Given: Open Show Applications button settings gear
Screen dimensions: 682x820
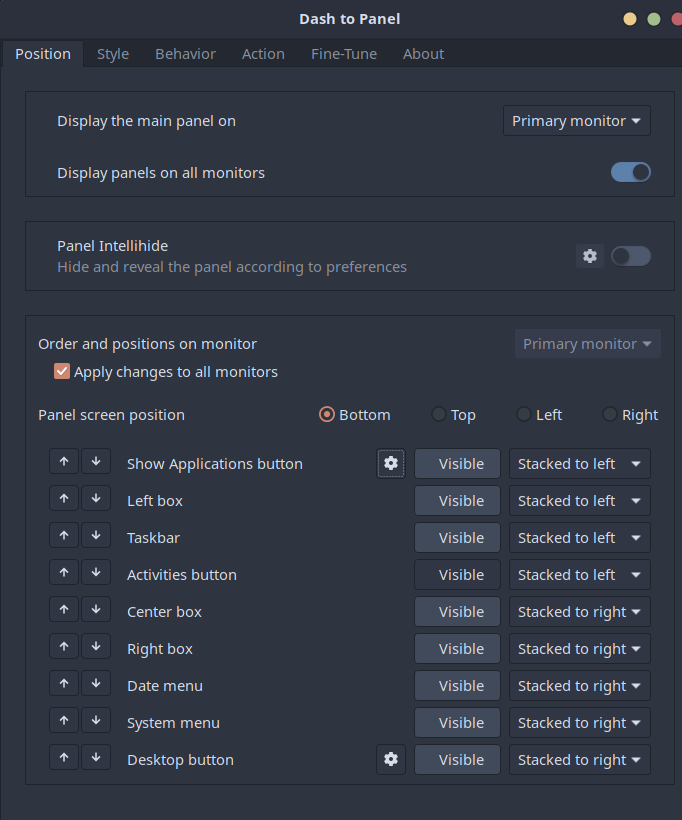Looking at the screenshot, I should [390, 463].
